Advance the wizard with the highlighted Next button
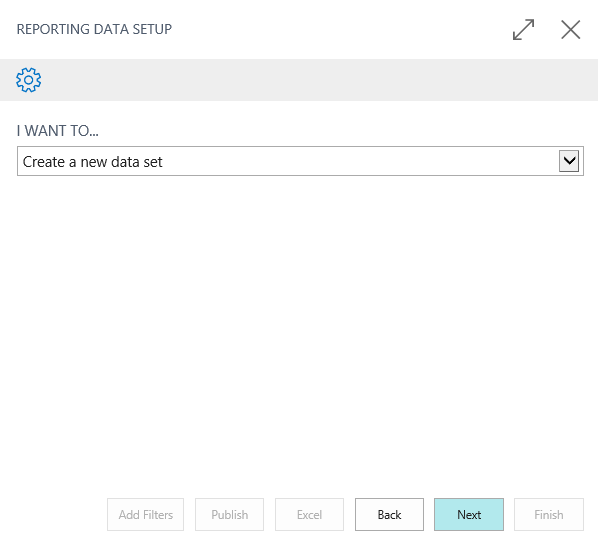598x545 pixels. coord(469,514)
